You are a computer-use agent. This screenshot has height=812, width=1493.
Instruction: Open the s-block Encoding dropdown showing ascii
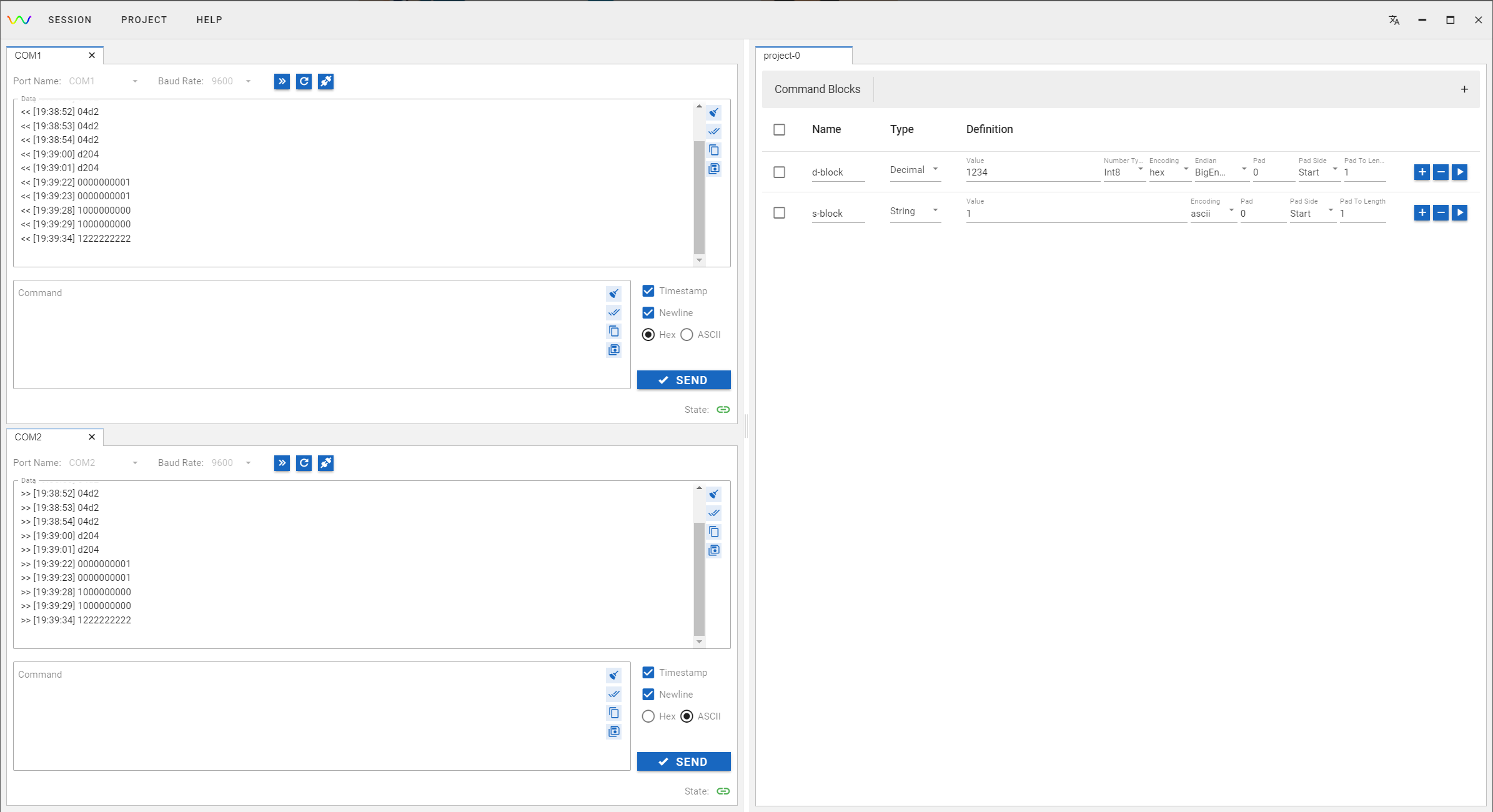(x=1212, y=213)
